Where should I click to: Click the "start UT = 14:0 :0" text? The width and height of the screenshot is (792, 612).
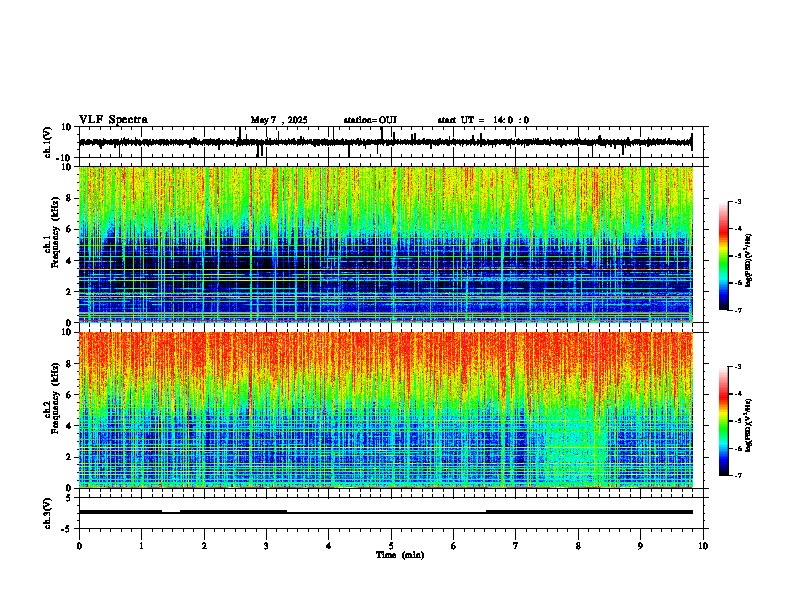pos(483,120)
